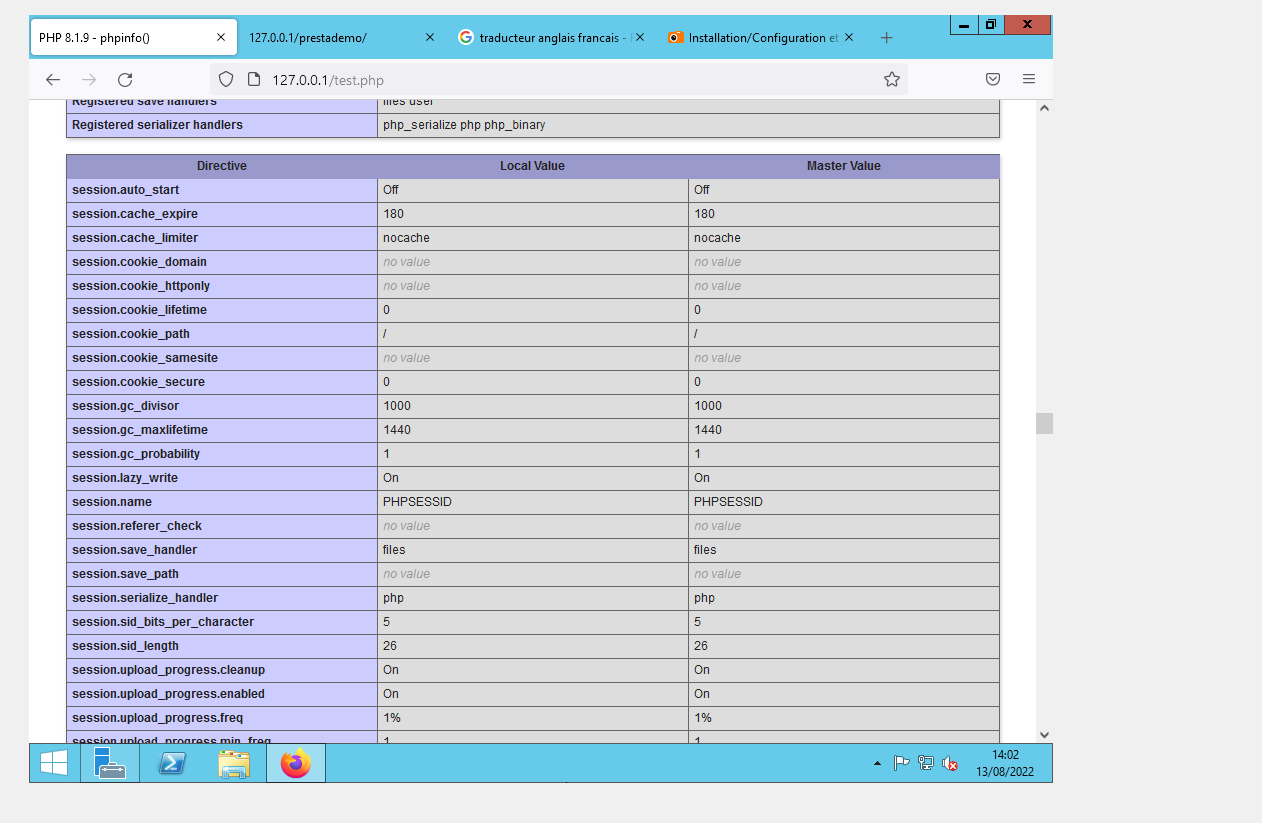The width and height of the screenshot is (1262, 823).
Task: Click the 1% local value of session.upload_progress.freq
Action: pos(533,718)
